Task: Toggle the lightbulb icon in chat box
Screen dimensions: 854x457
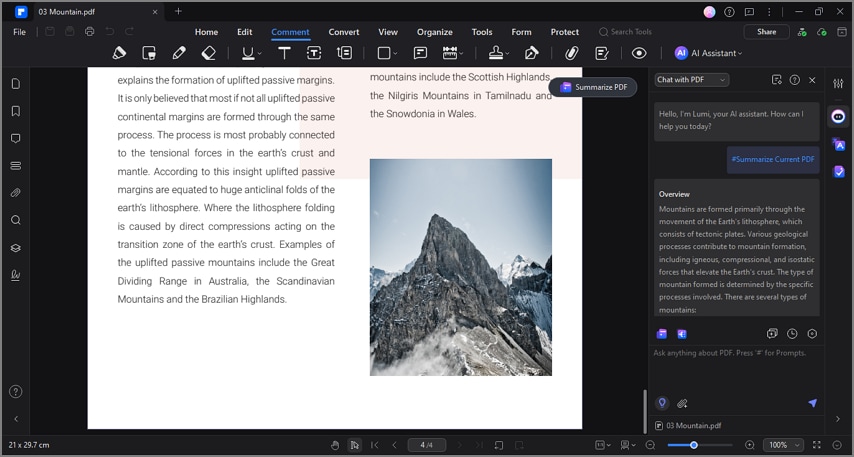Action: click(x=662, y=403)
